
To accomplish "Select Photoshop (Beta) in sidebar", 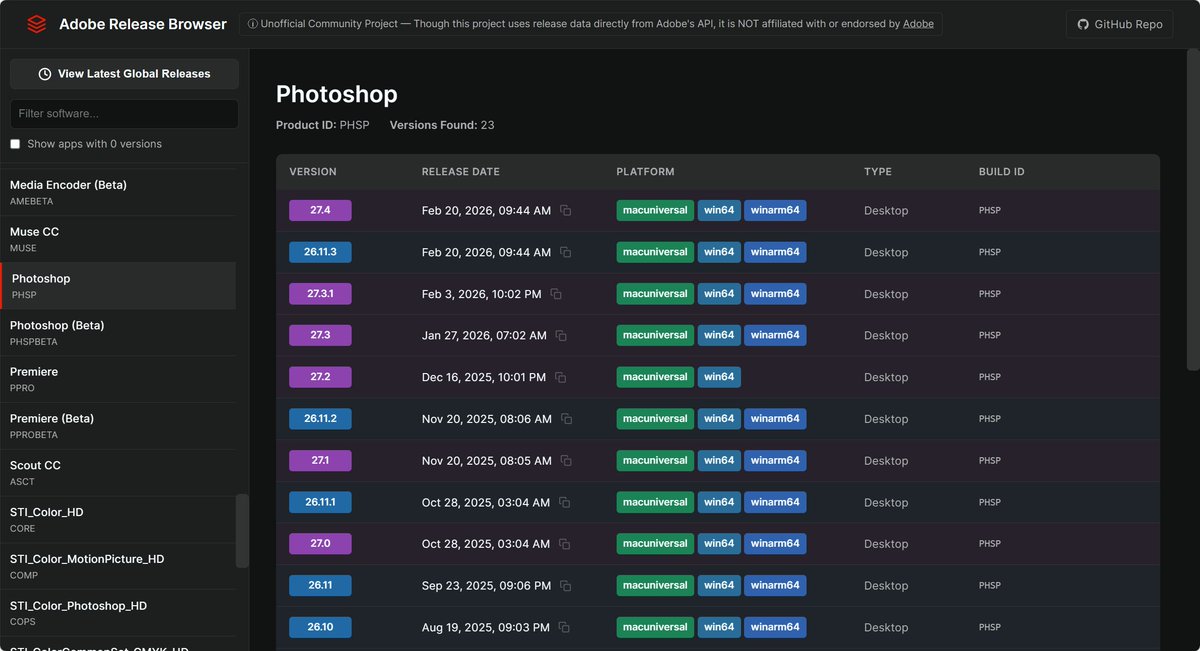I will 118,332.
